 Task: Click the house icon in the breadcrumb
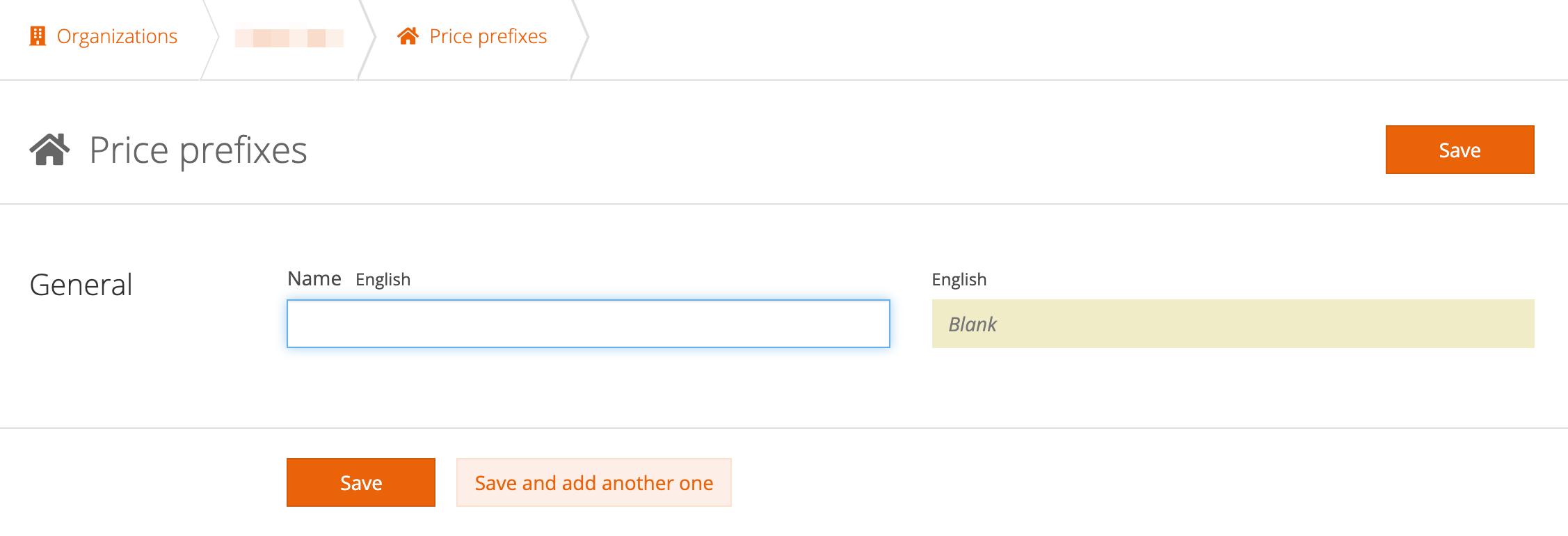click(408, 36)
